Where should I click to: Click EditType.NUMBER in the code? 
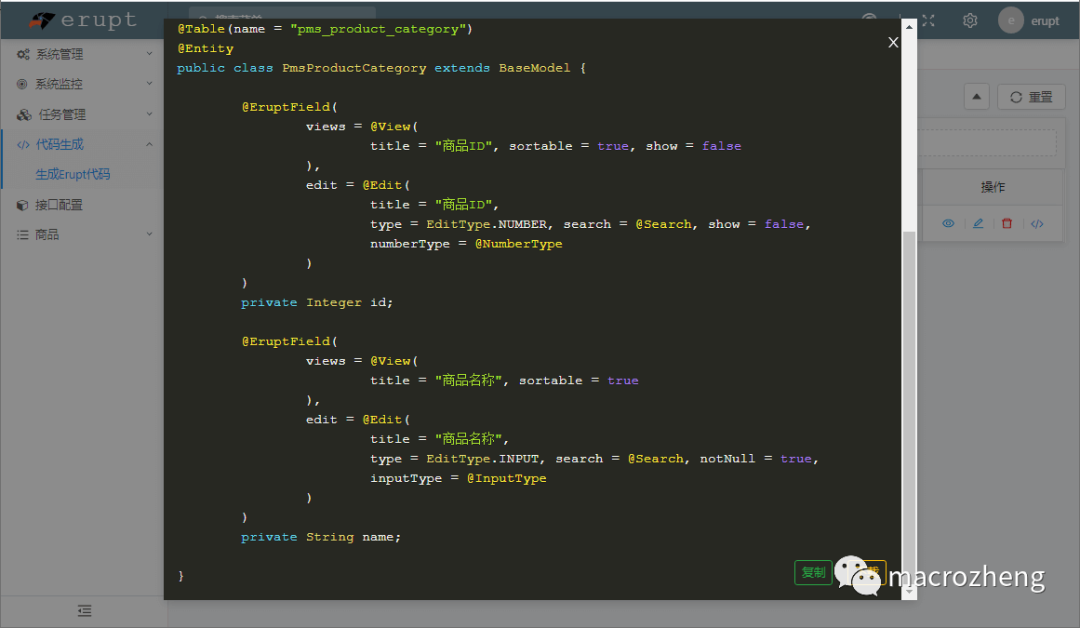[x=487, y=224]
